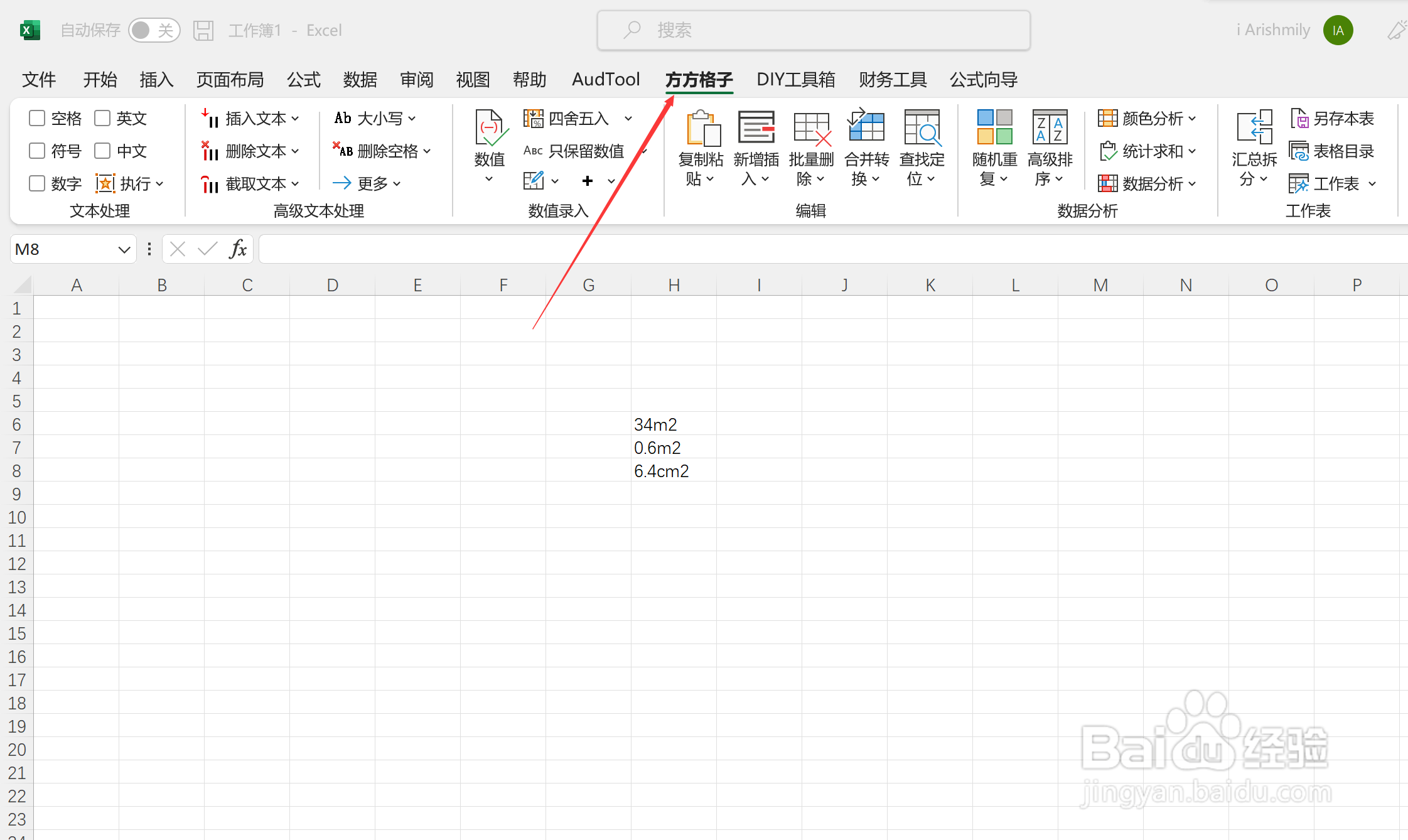The height and width of the screenshot is (840, 1408).
Task: Switch to the 公式向导 tab
Action: pos(984,80)
